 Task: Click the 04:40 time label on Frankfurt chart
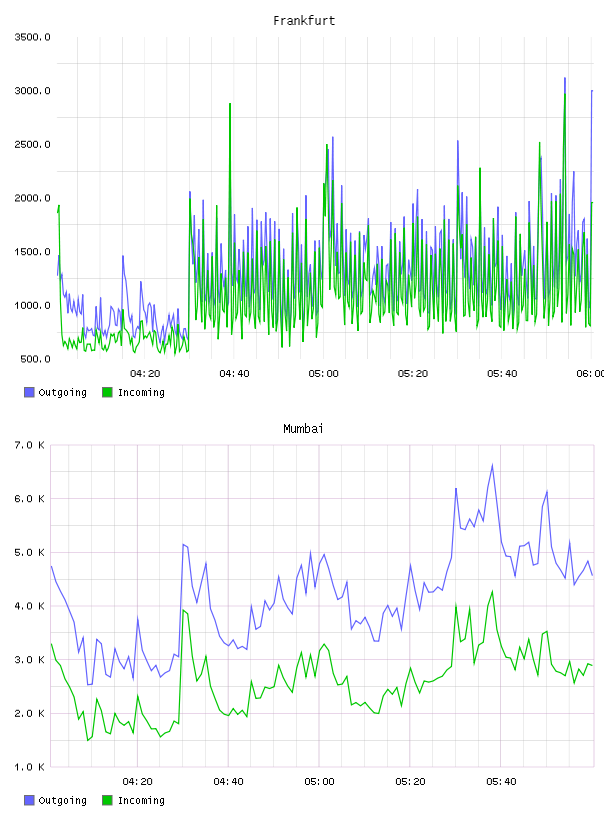[x=234, y=373]
